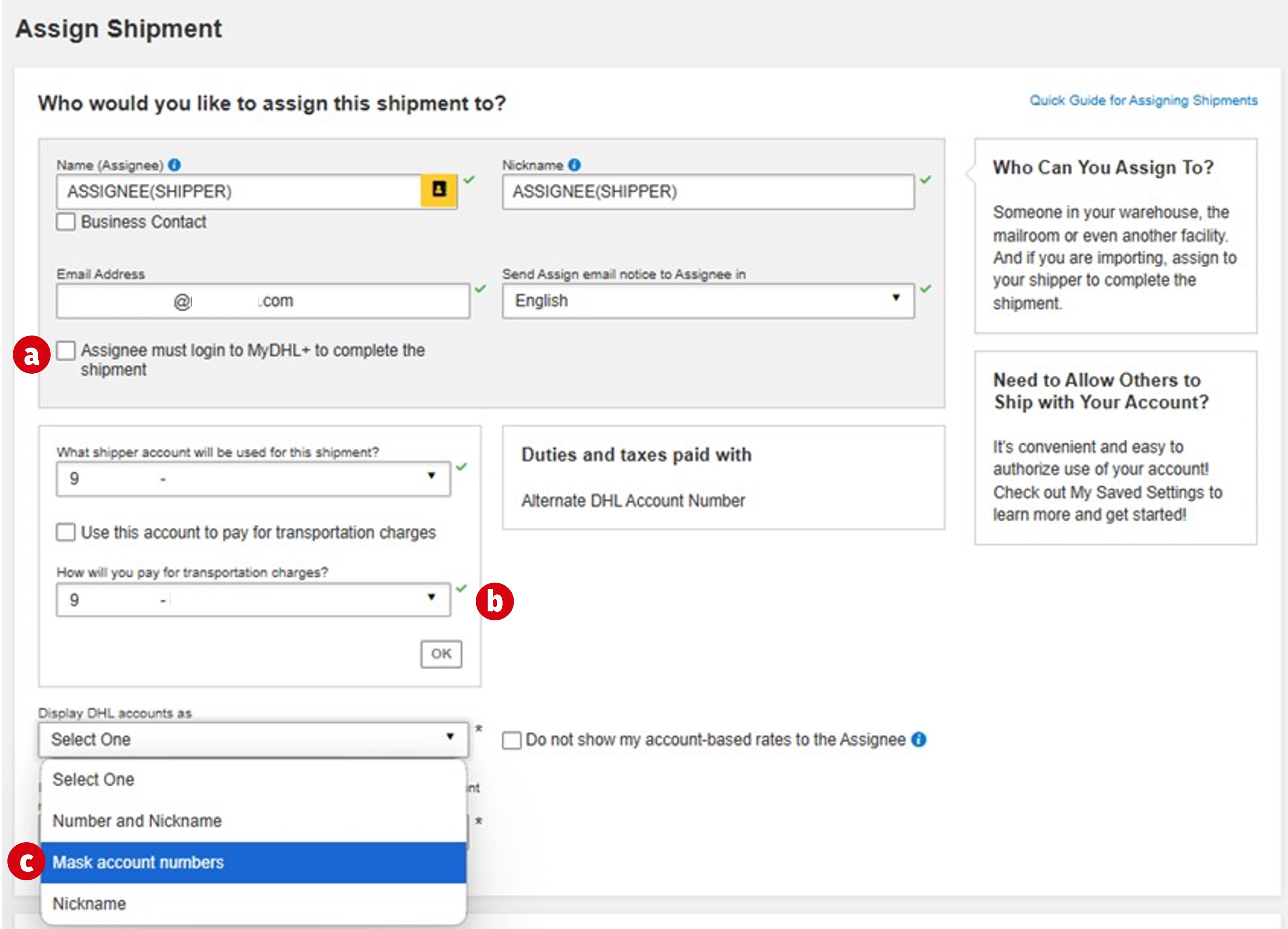Click info icon next to Nickname label

[x=575, y=165]
